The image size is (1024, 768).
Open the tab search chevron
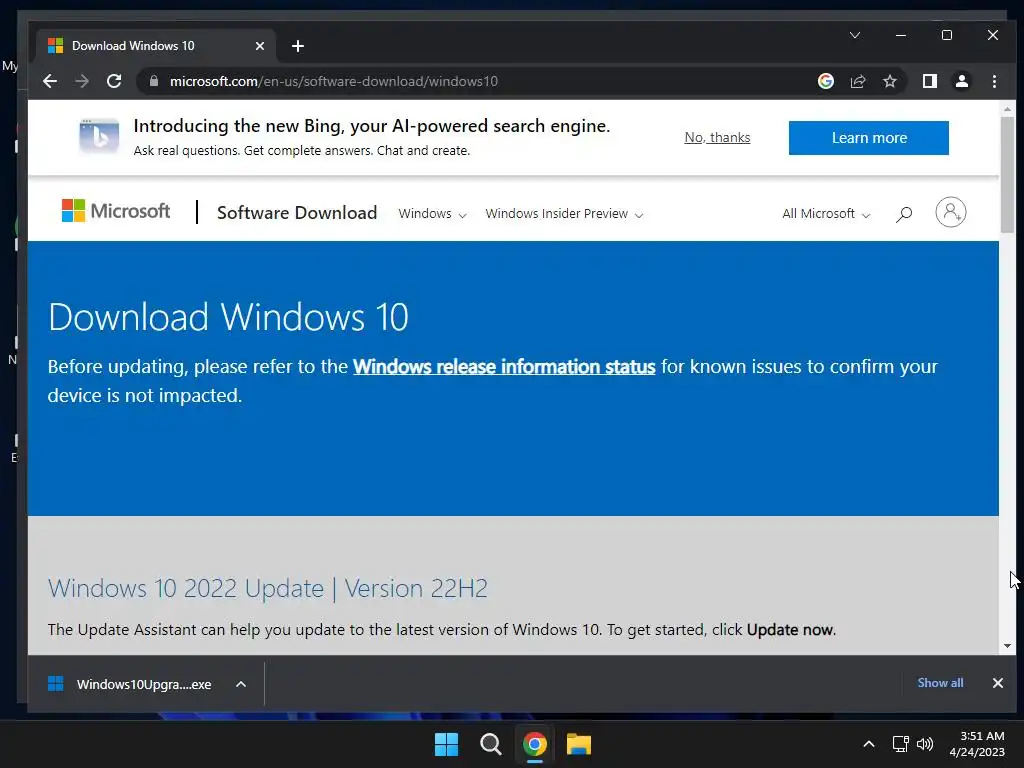click(x=855, y=35)
